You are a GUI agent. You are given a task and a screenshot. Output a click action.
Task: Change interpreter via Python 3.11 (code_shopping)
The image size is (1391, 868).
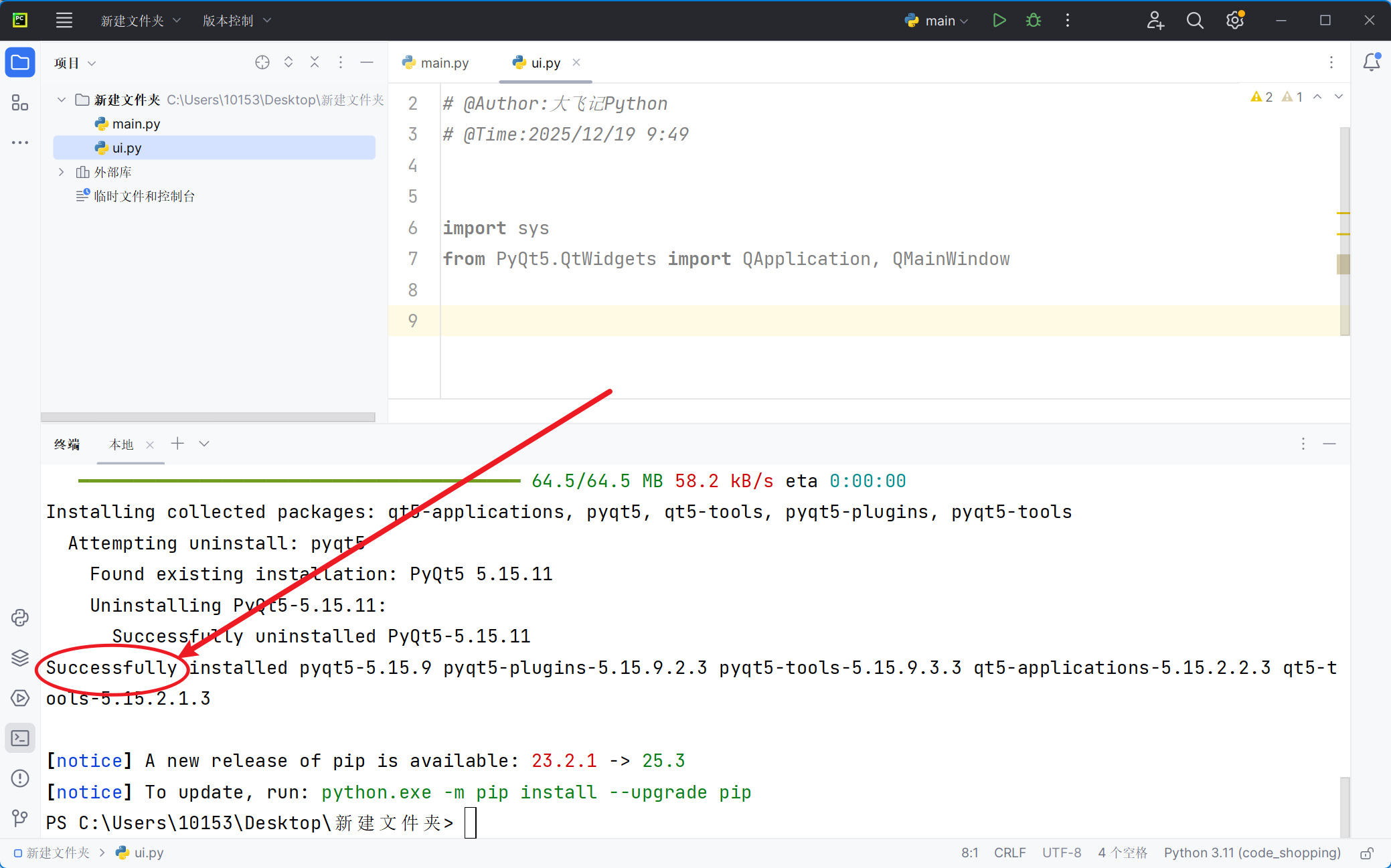point(1252,853)
